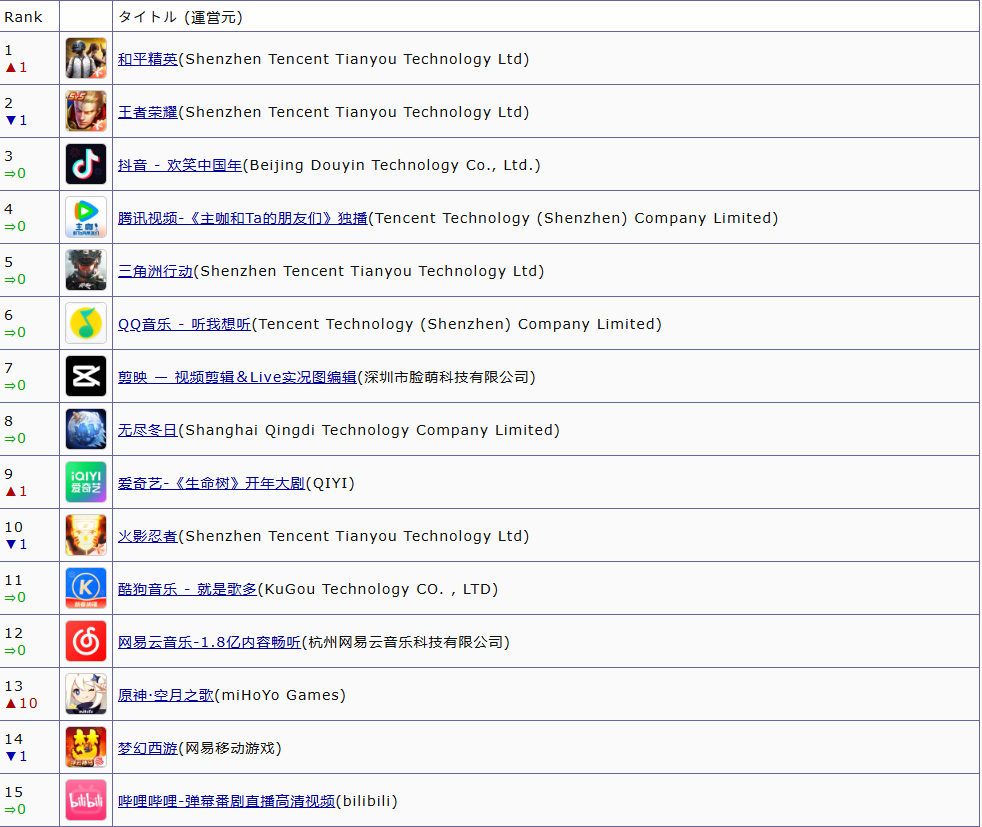The height and width of the screenshot is (827, 982).
Task: Click the bilibili pink app icon
Action: [x=86, y=800]
